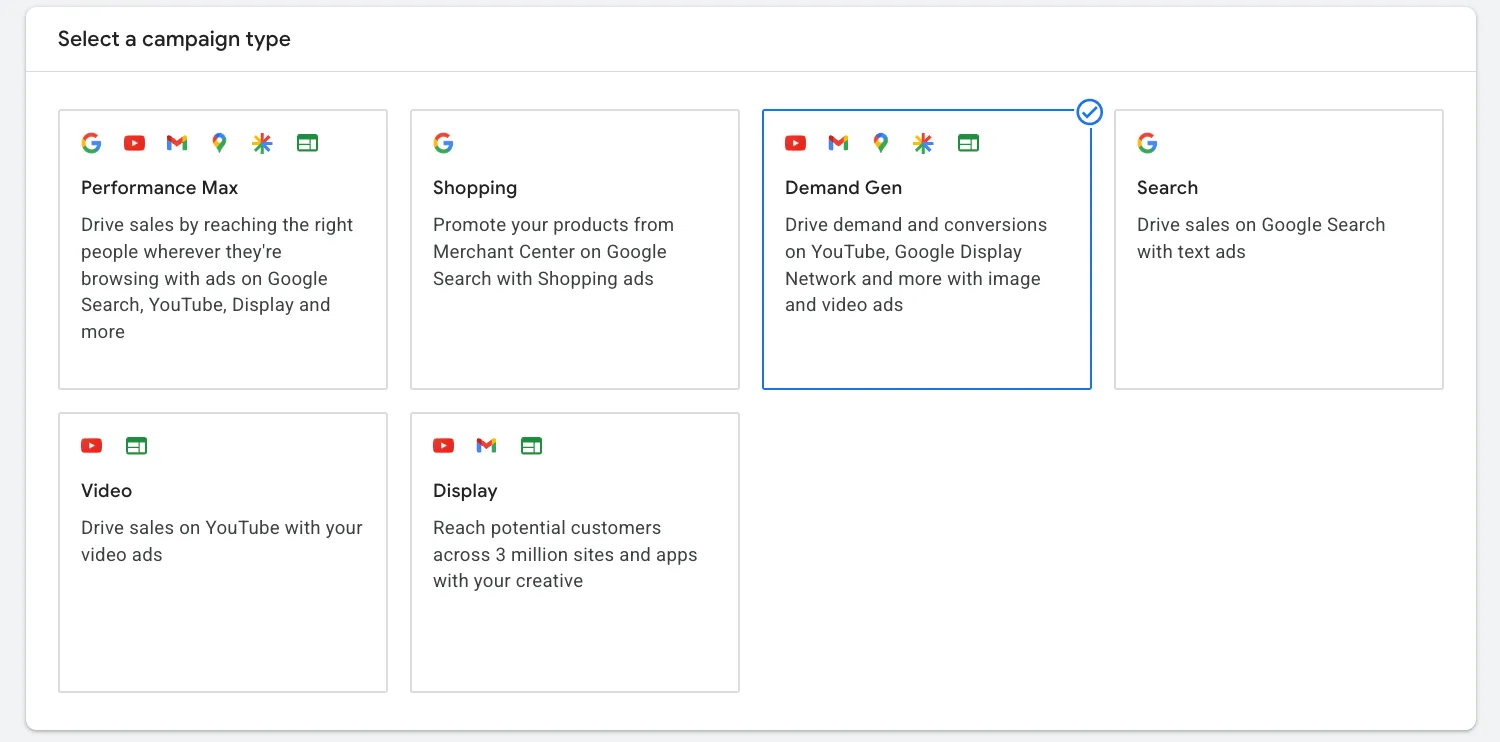Click Display network icon in Performance Max card

307,143
